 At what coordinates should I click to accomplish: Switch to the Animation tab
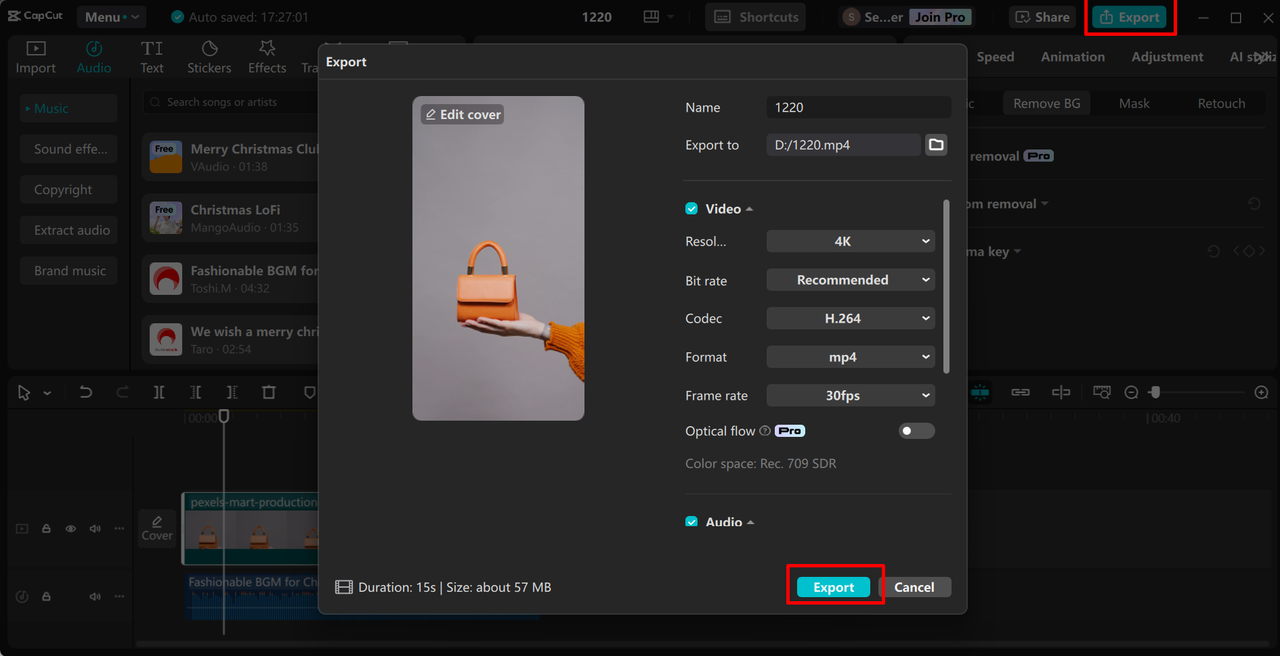[1073, 57]
